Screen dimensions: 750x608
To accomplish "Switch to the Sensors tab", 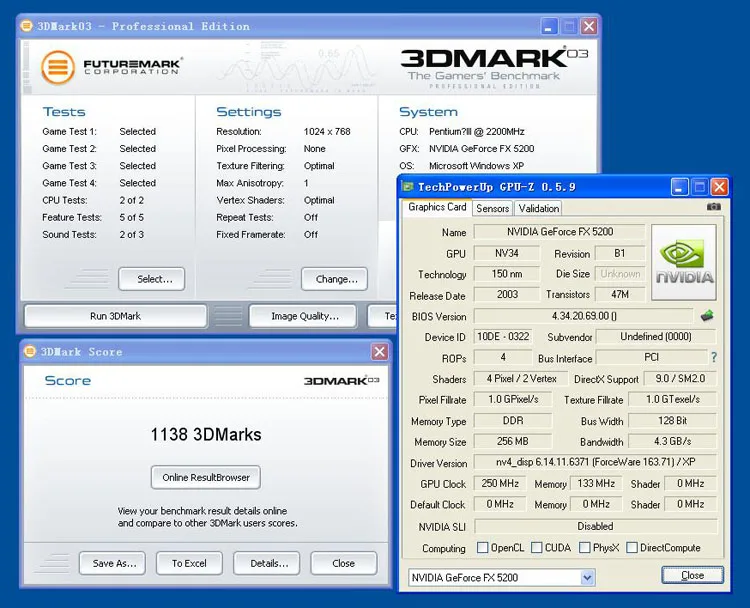I will (x=493, y=209).
